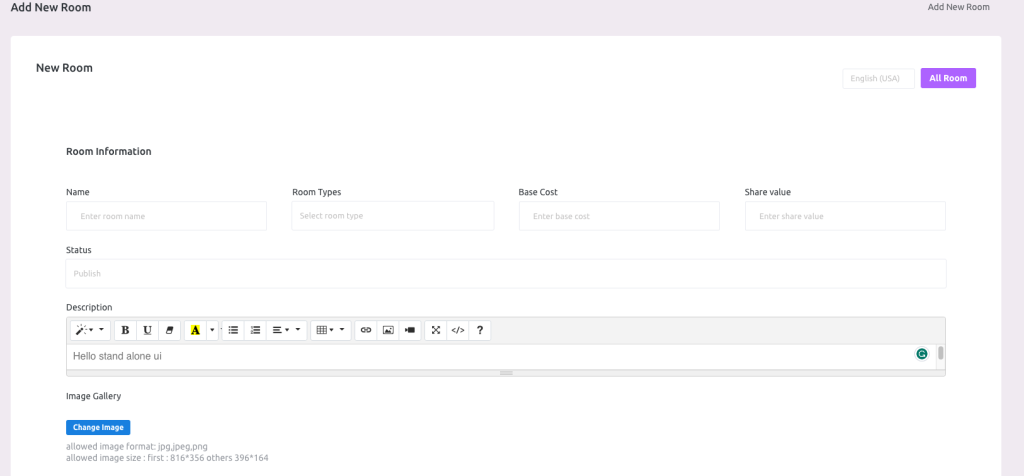Image resolution: width=1024 pixels, height=476 pixels.
Task: Apply the yellow highlight text color
Action: pyautogui.click(x=195, y=330)
